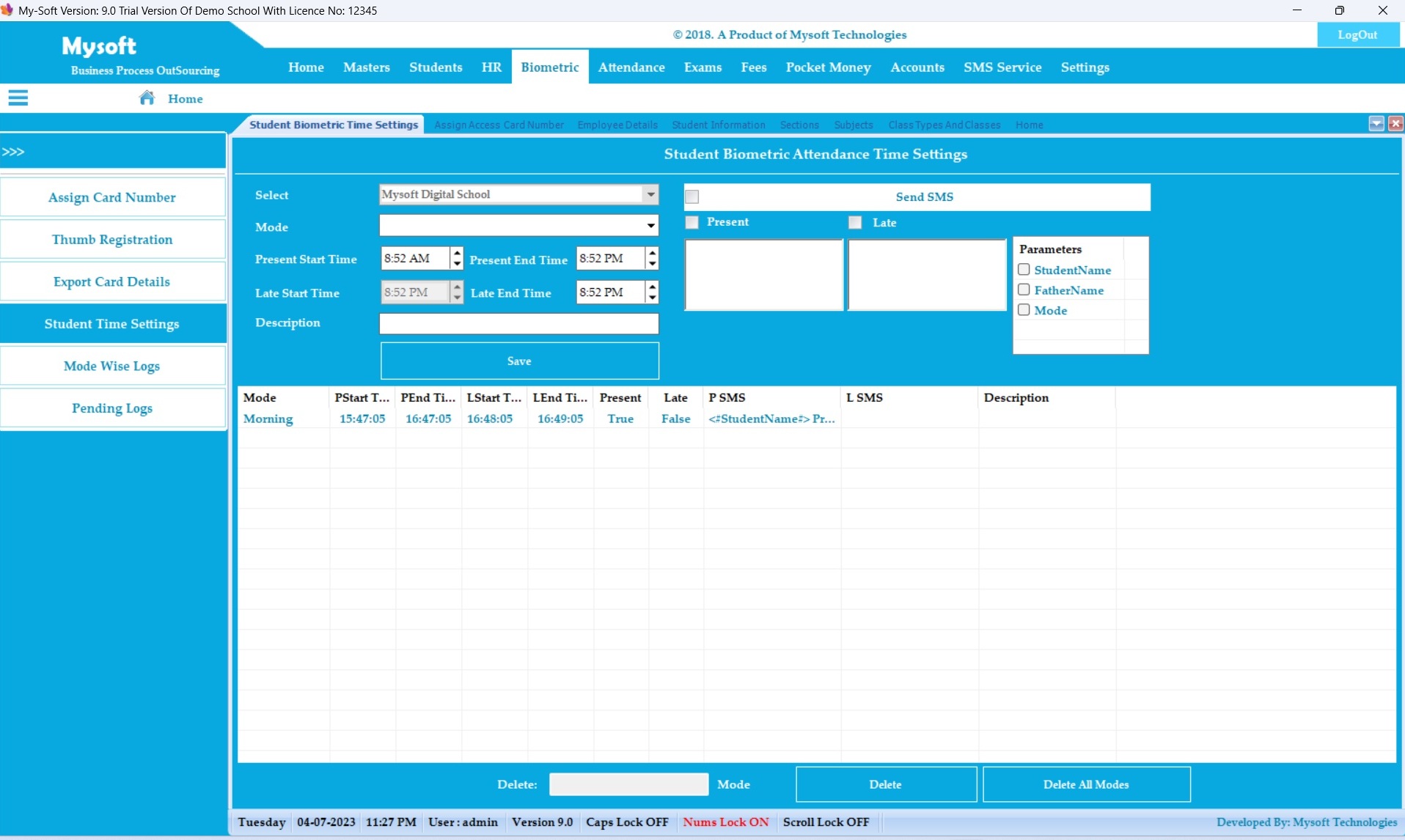Screen dimensions: 1405x840
Task: Expand the Mode dropdown
Action: click(x=650, y=226)
